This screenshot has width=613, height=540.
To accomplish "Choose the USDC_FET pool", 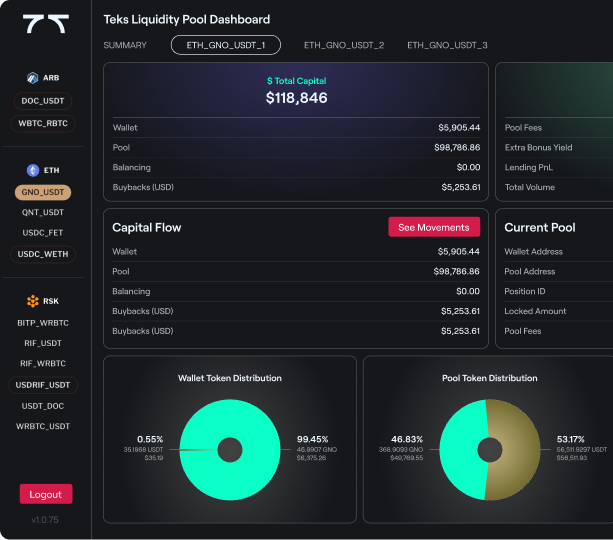I will point(44,233).
